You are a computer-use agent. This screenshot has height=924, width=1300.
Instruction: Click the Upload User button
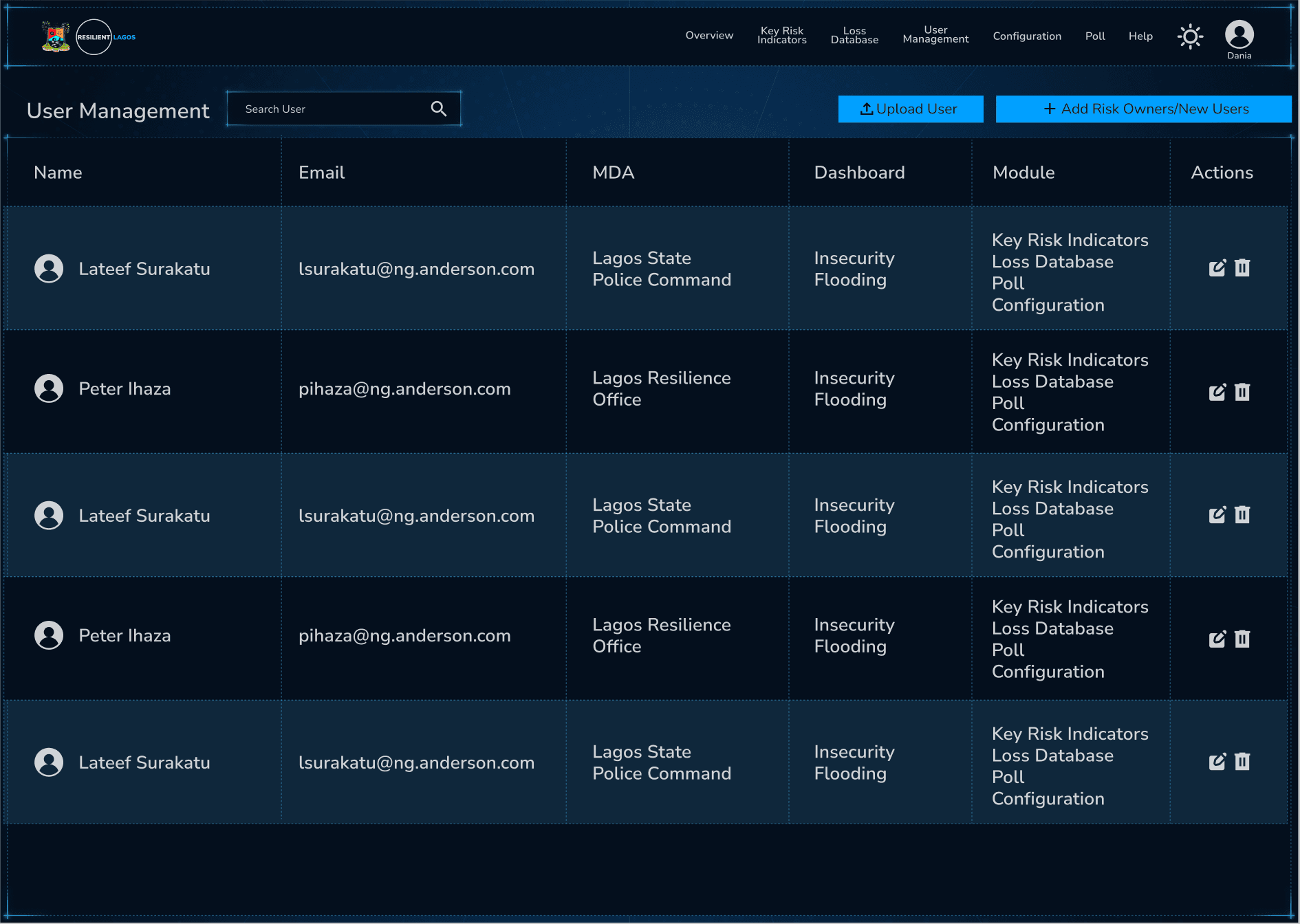[911, 109]
